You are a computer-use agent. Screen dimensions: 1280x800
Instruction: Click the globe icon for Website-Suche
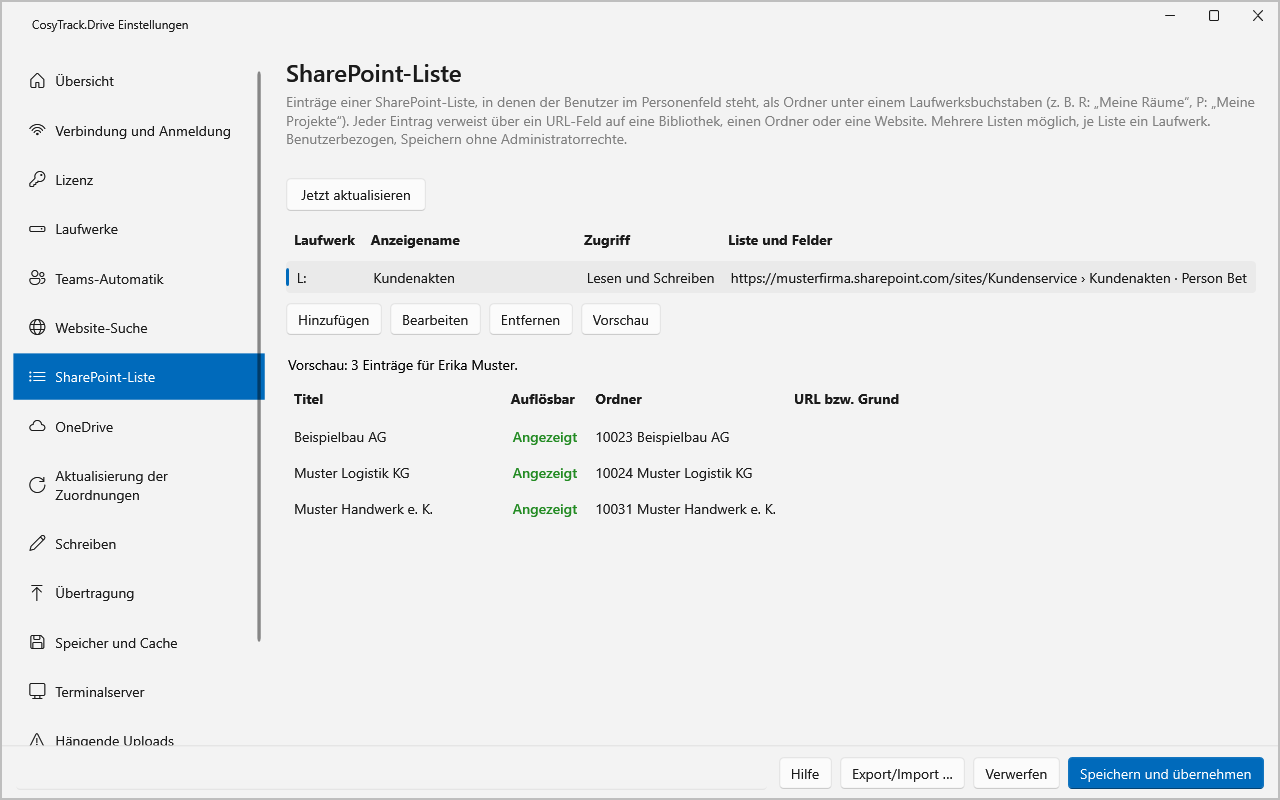click(37, 328)
